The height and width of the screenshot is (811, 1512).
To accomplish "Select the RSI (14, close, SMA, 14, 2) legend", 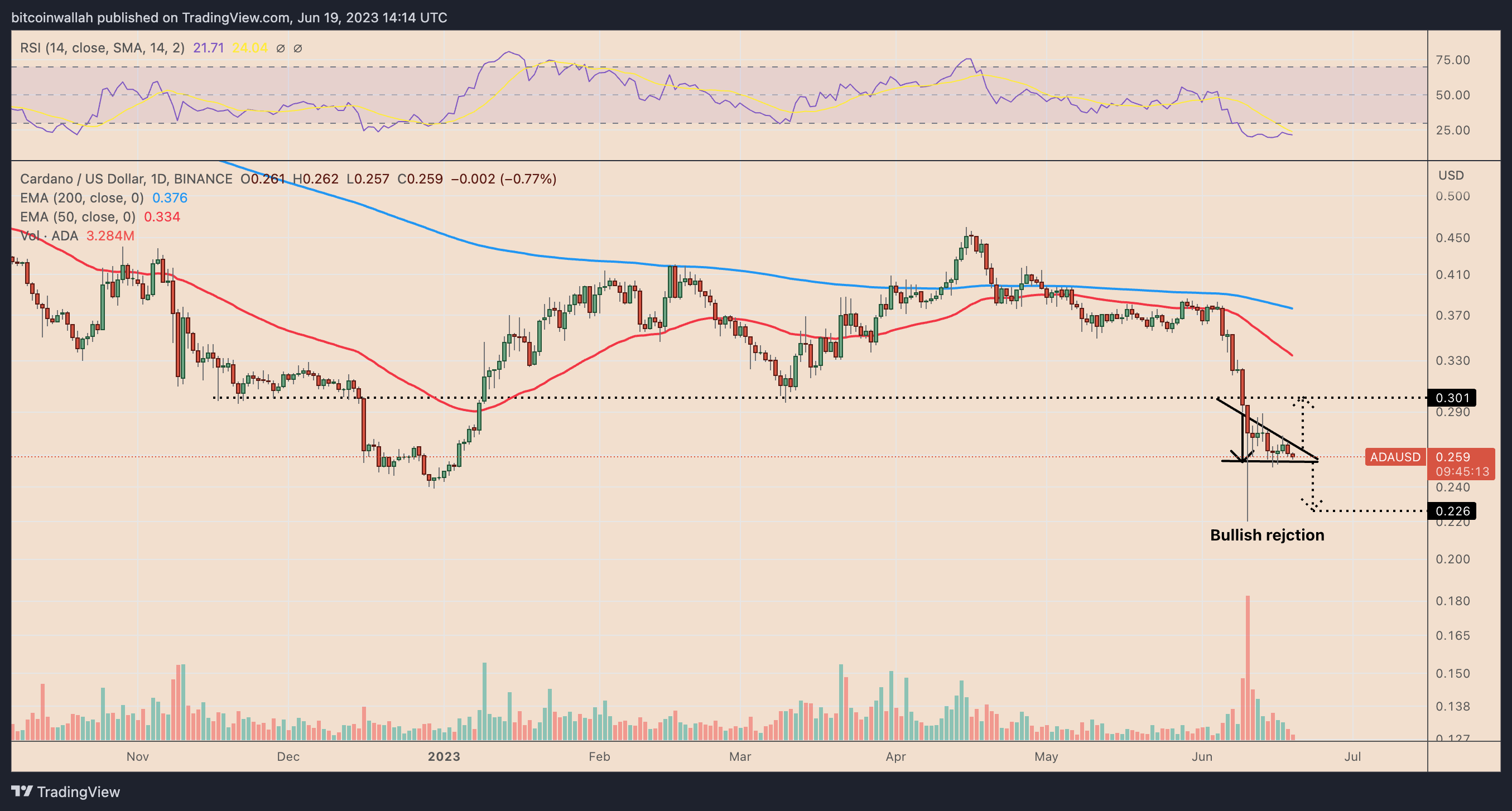I will [102, 48].
